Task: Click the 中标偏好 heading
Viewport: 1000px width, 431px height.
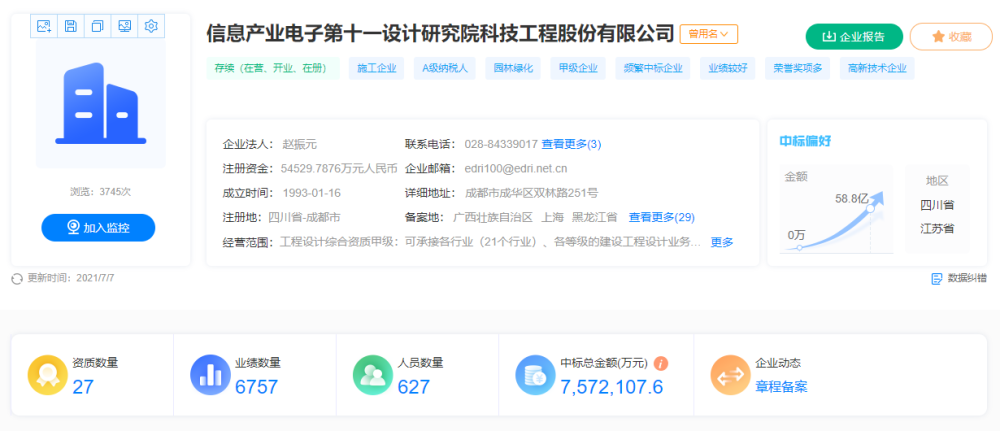Action: coord(805,141)
